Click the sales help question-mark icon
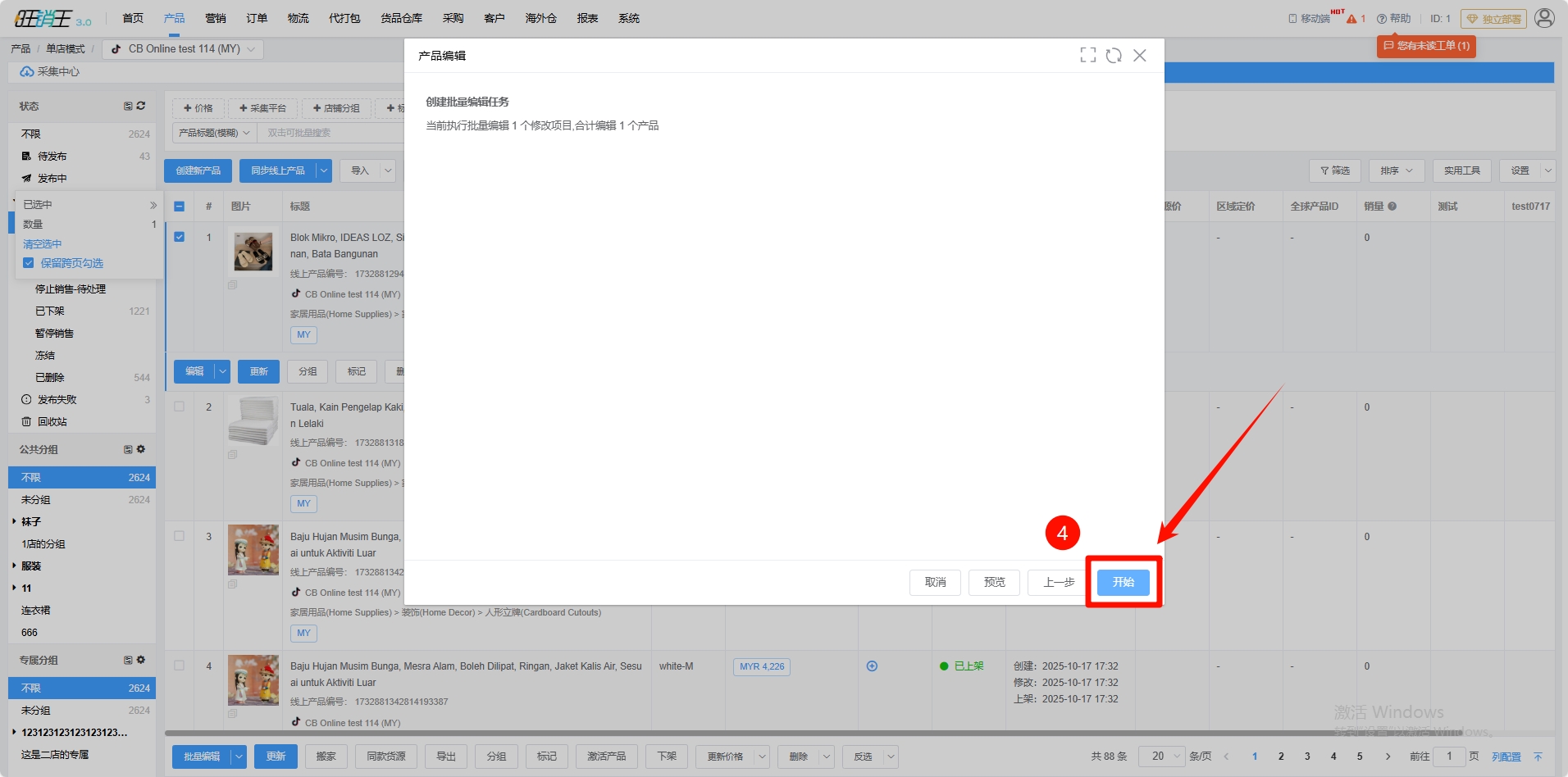The height and width of the screenshot is (777, 1568). click(x=1392, y=207)
